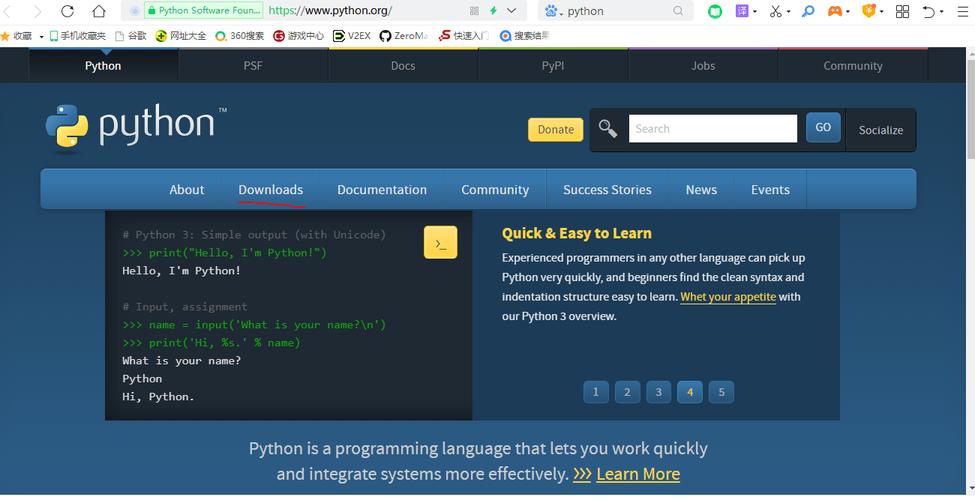The width and height of the screenshot is (975, 500).
Task: Open the About navigation menu
Action: pyautogui.click(x=187, y=190)
